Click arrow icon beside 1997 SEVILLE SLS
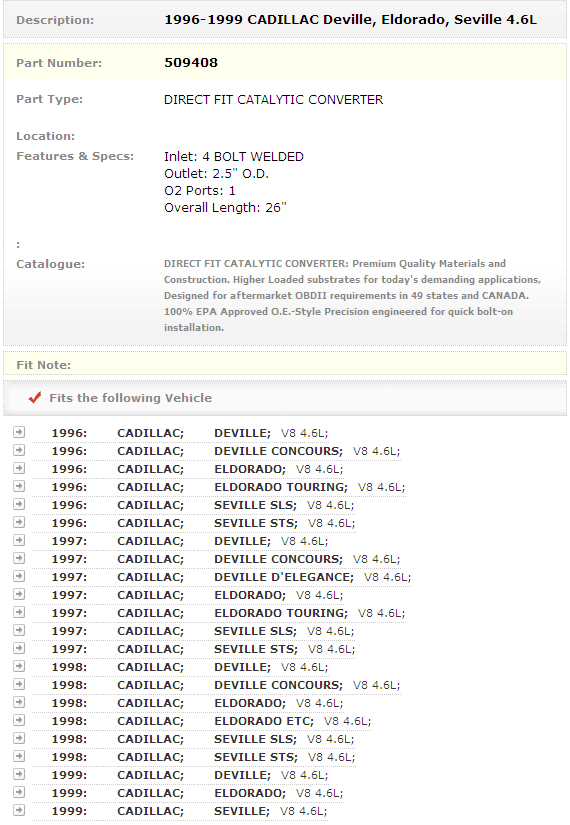570x825 pixels. (19, 630)
